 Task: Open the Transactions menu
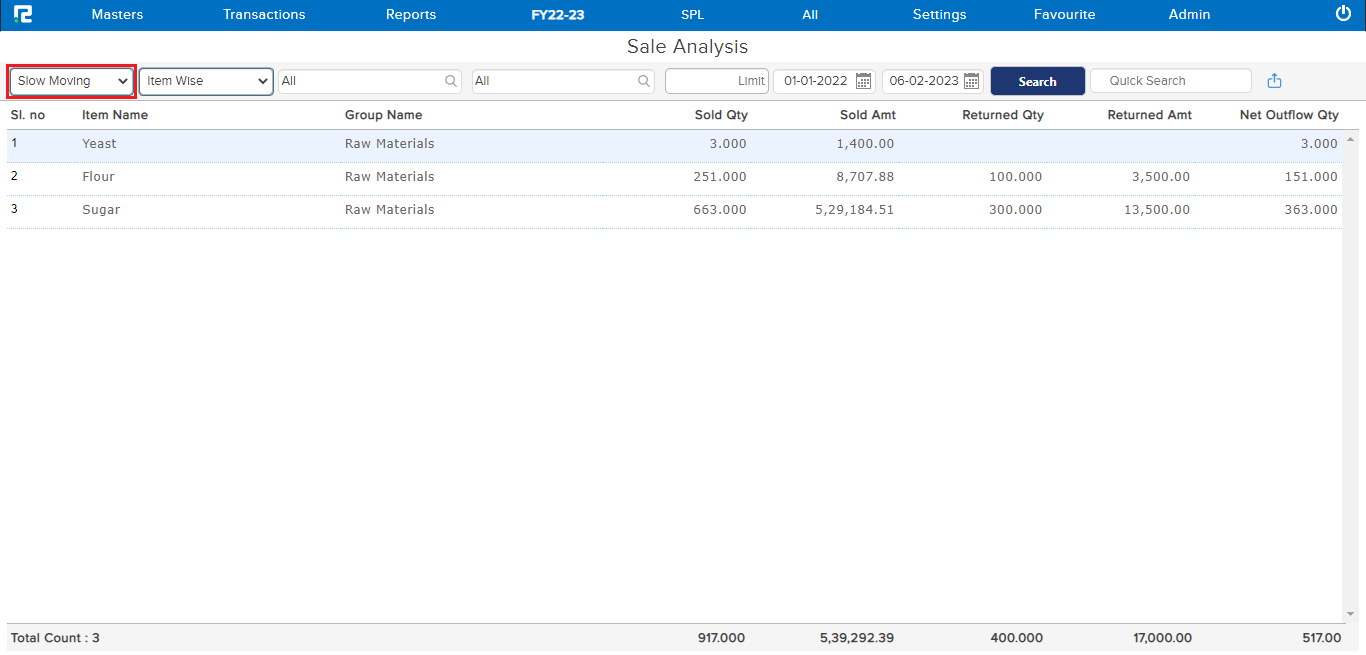tap(264, 15)
